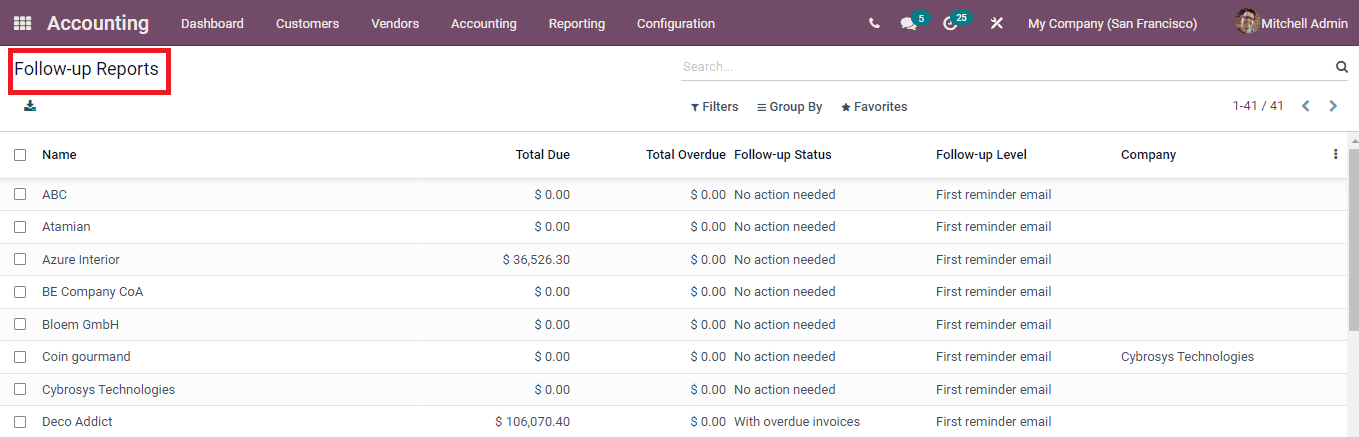This screenshot has height=437, width=1359.
Task: Click the 1-41 / 41 pager counter
Action: [x=1258, y=106]
